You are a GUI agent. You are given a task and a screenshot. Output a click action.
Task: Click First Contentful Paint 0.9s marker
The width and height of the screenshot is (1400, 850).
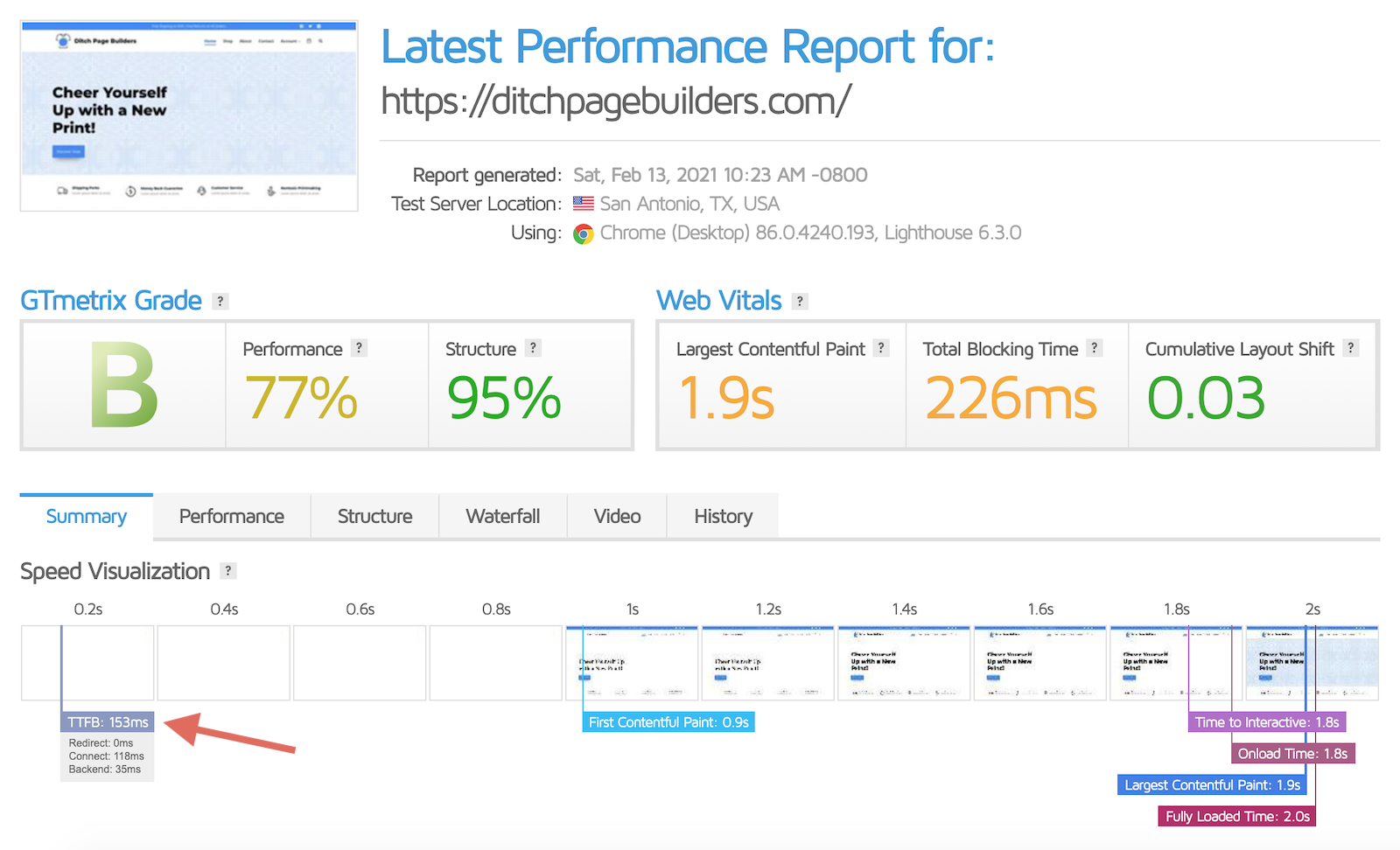(x=668, y=722)
